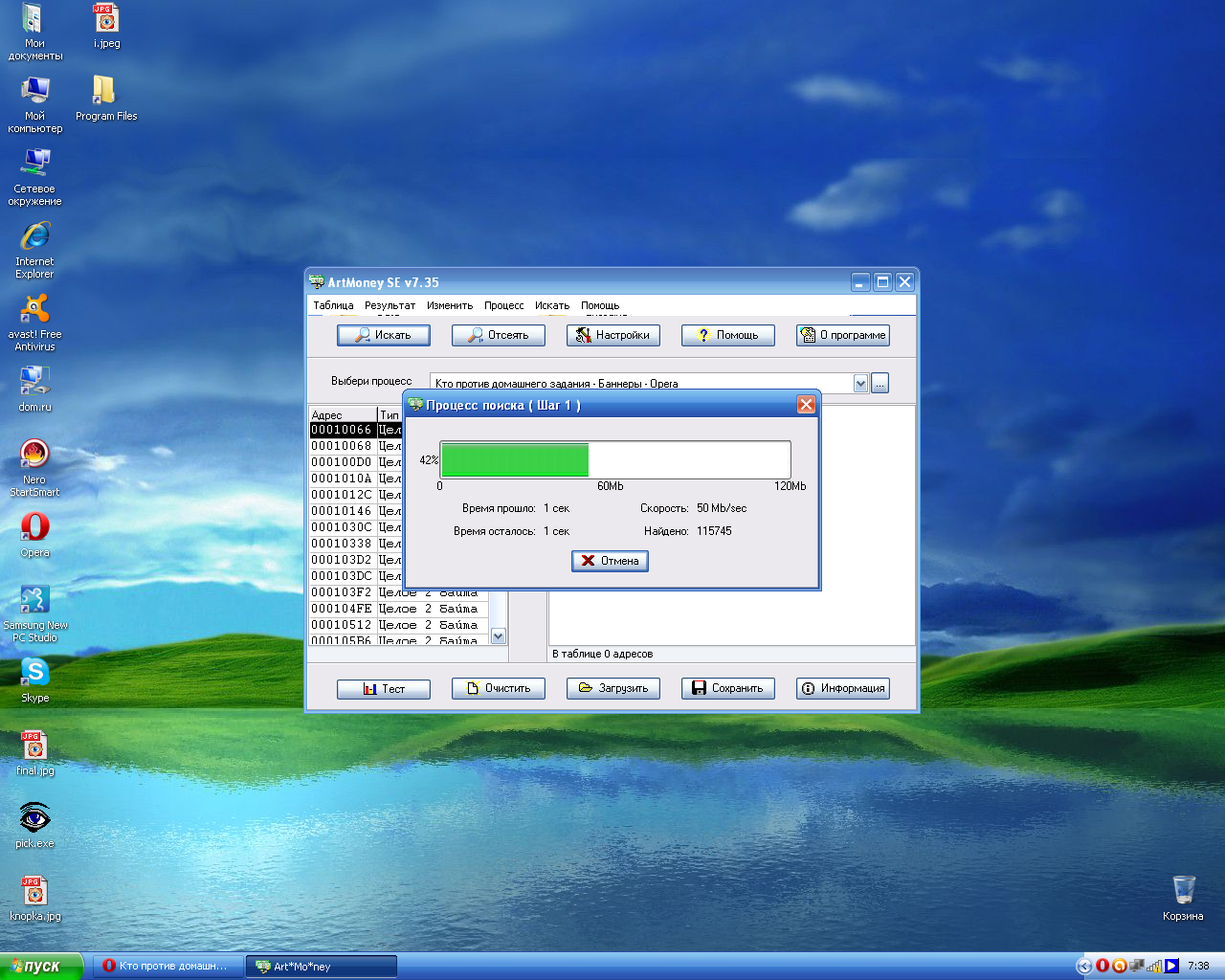Screen dimensions: 1225x980
Task: Click the search progress bar at 42%
Action: tap(615, 459)
